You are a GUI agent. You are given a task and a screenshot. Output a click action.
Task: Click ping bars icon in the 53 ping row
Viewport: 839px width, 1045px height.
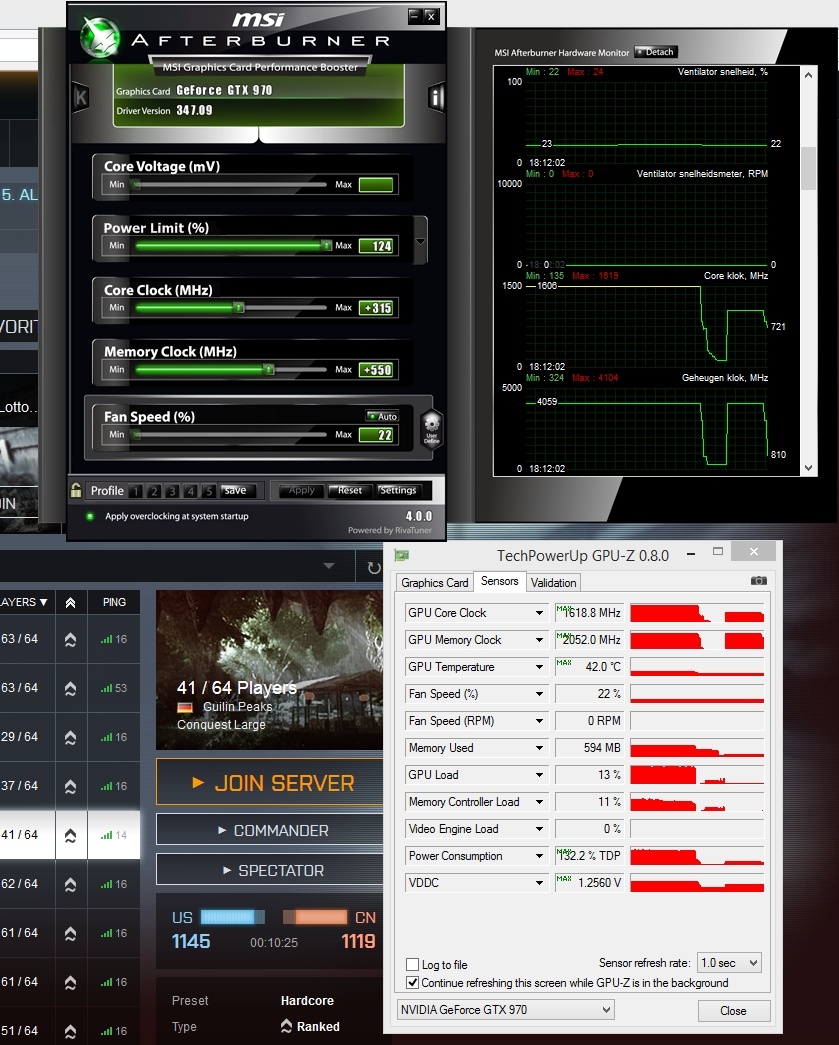click(x=106, y=688)
